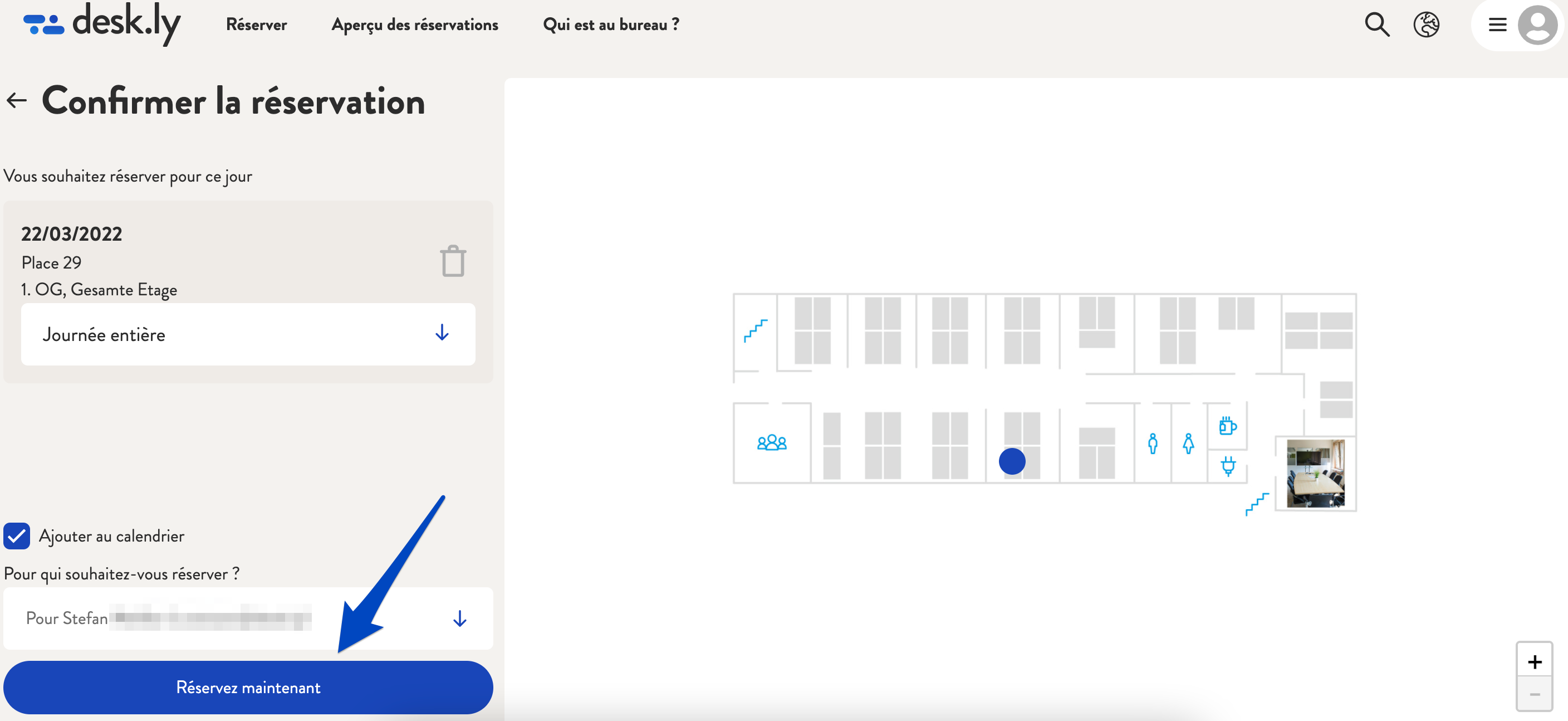Image resolution: width=1568 pixels, height=721 pixels.
Task: Click the meeting room icon on floor map
Action: (771, 442)
